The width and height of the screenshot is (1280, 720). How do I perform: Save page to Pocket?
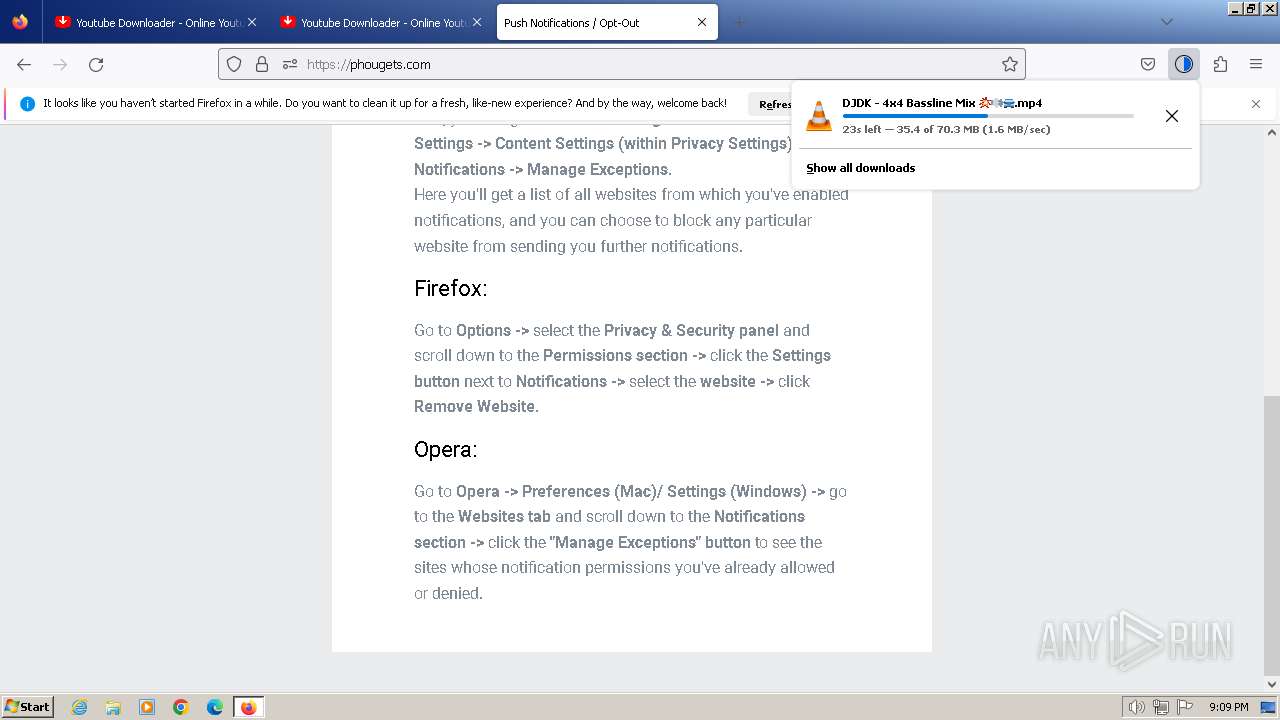coord(1148,64)
